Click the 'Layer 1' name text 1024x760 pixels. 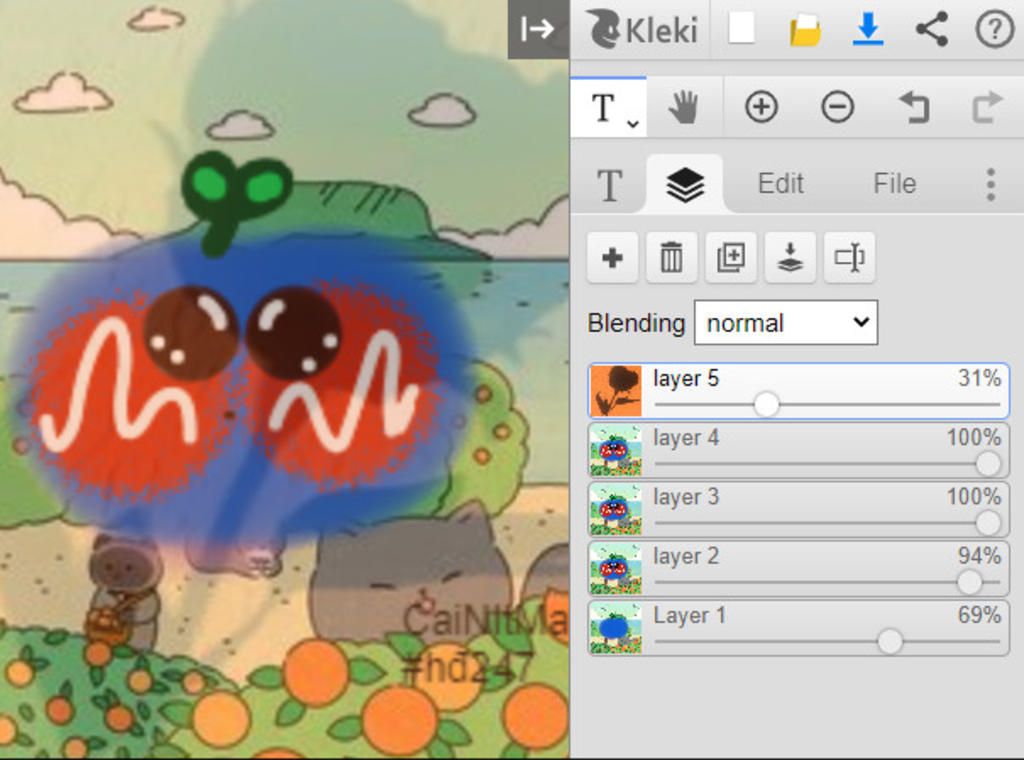pyautogui.click(x=690, y=616)
